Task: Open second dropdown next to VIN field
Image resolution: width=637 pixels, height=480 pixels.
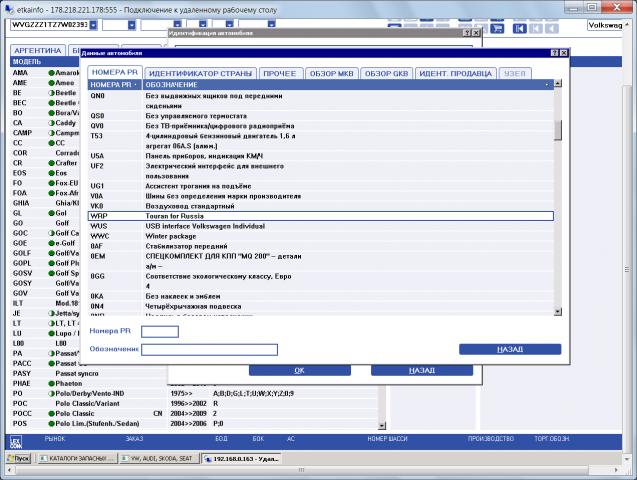Action: click(x=132, y=25)
